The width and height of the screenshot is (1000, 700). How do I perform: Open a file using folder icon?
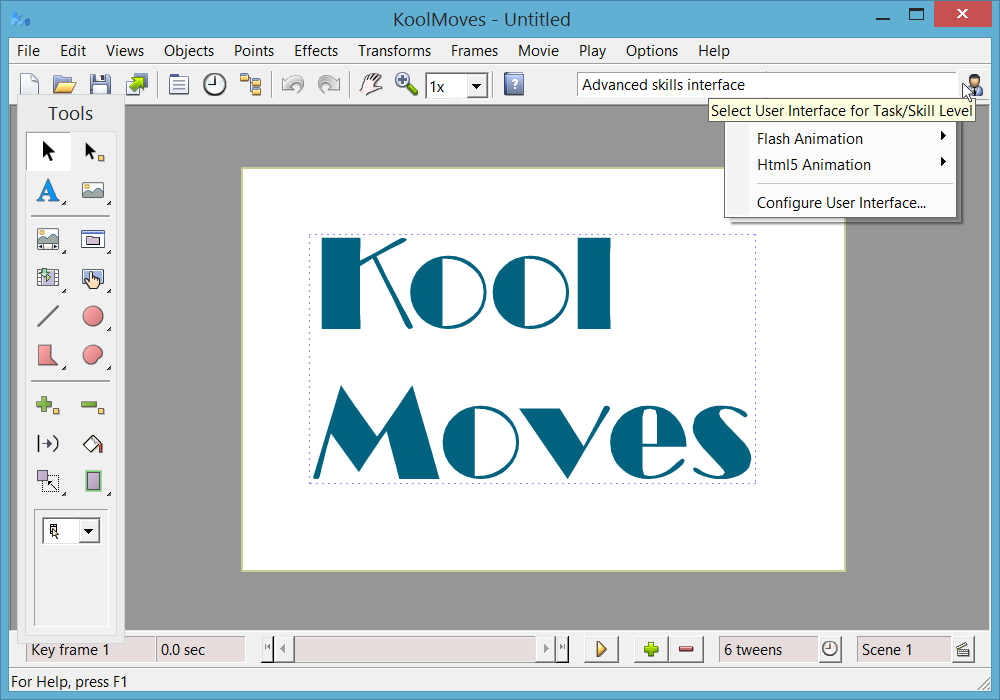(64, 84)
